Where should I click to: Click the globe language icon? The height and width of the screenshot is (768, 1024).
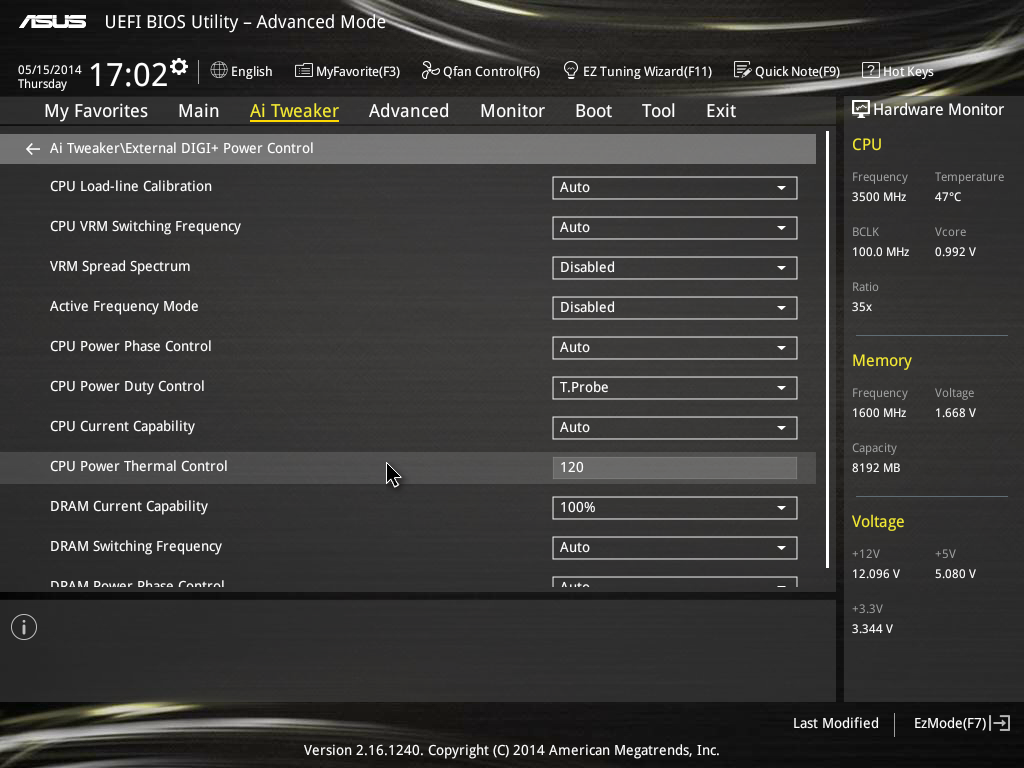[219, 70]
